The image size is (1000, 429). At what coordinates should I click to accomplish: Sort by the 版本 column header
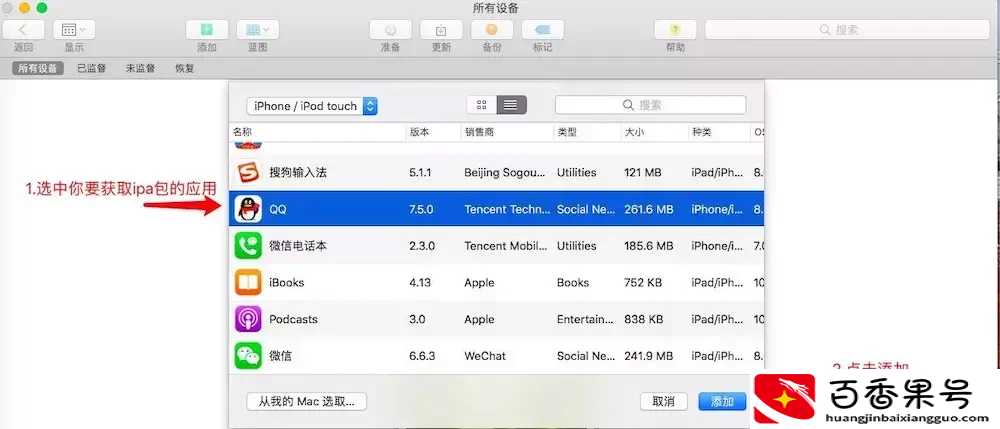[420, 132]
